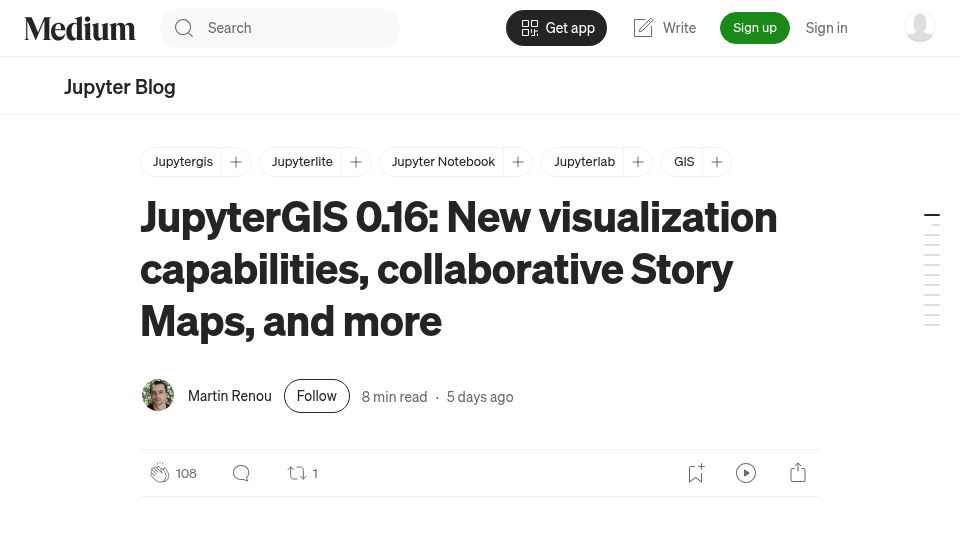Open responses with the comment bubble icon
960x540 pixels.
pos(241,473)
